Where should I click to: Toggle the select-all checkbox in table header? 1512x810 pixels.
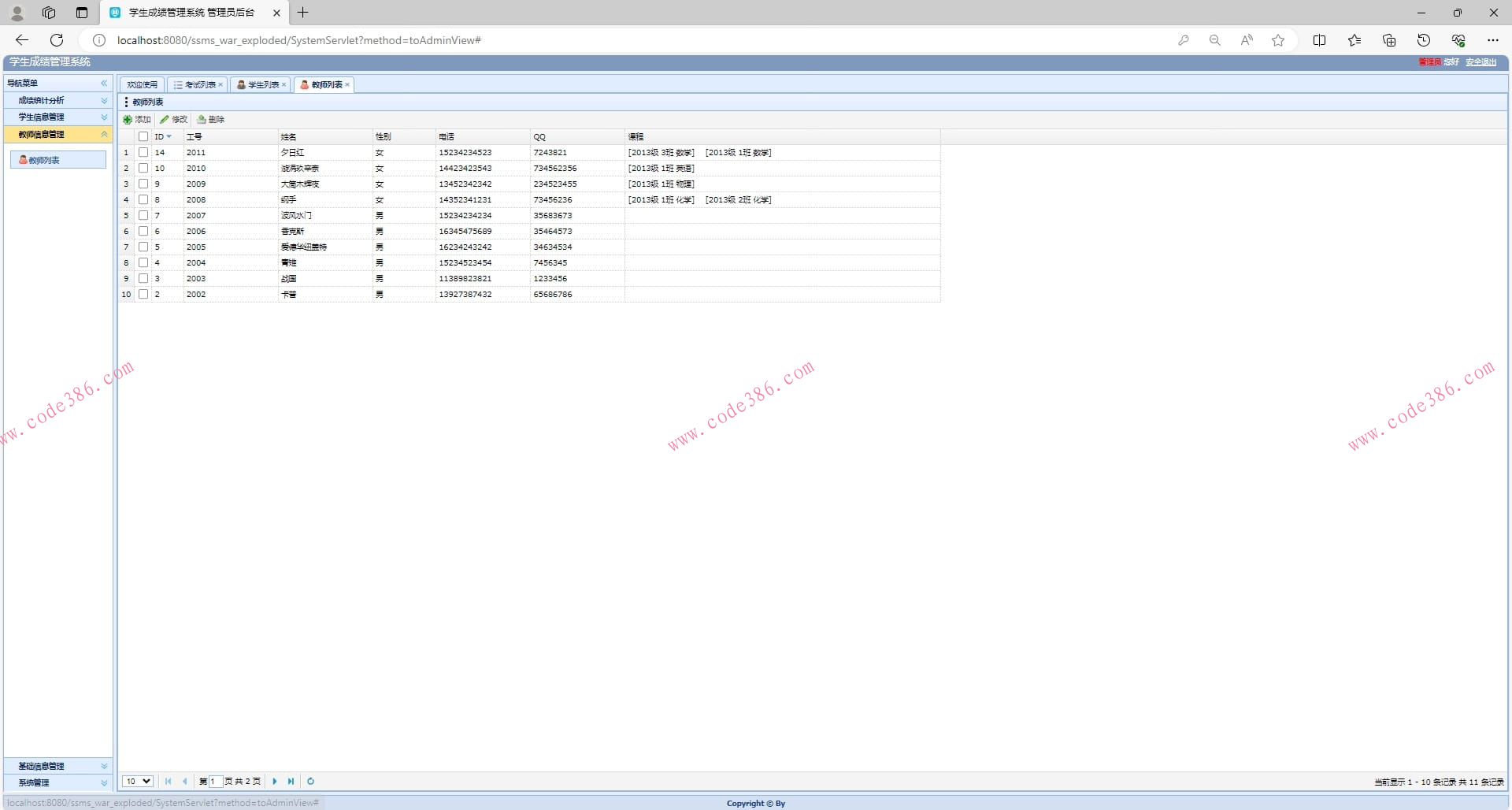point(143,137)
